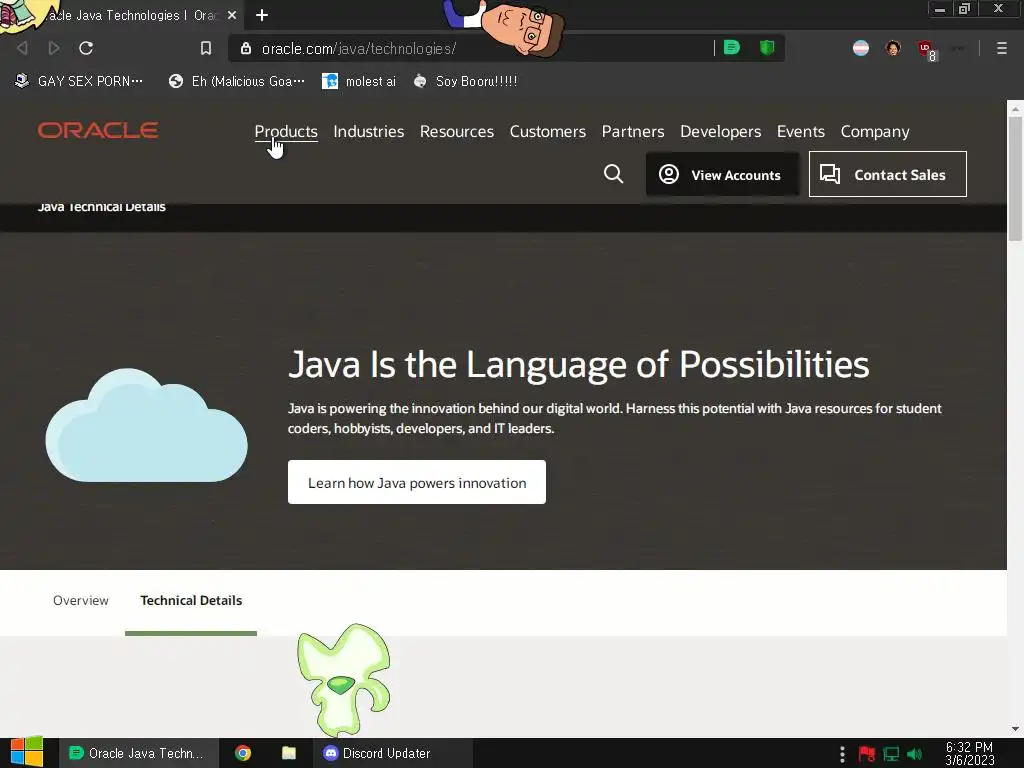Open the Developers menu
The height and width of the screenshot is (768, 1024).
pos(720,131)
